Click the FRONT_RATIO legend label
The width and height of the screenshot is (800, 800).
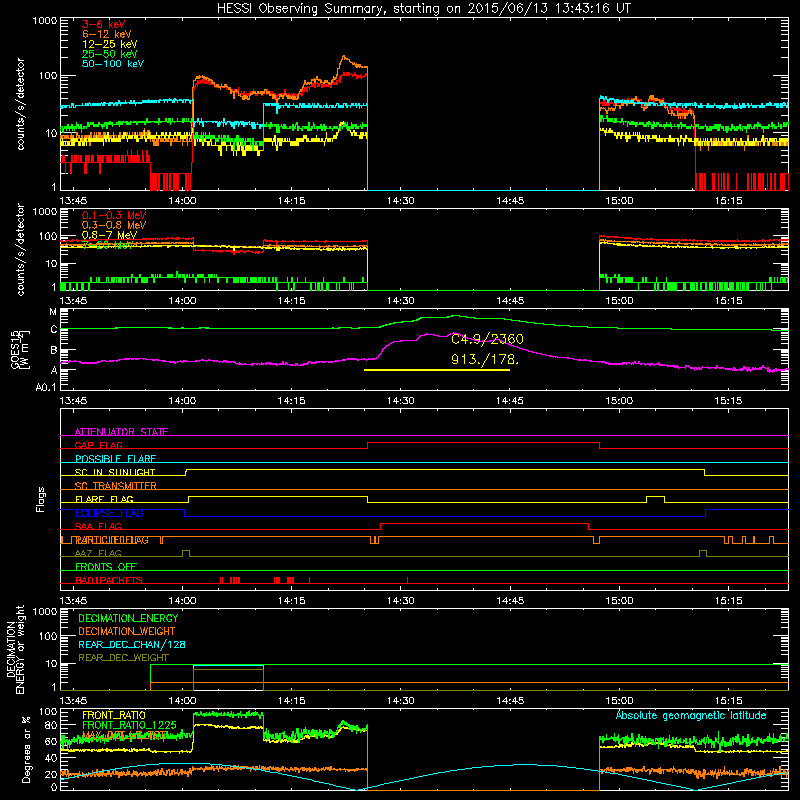tap(114, 715)
